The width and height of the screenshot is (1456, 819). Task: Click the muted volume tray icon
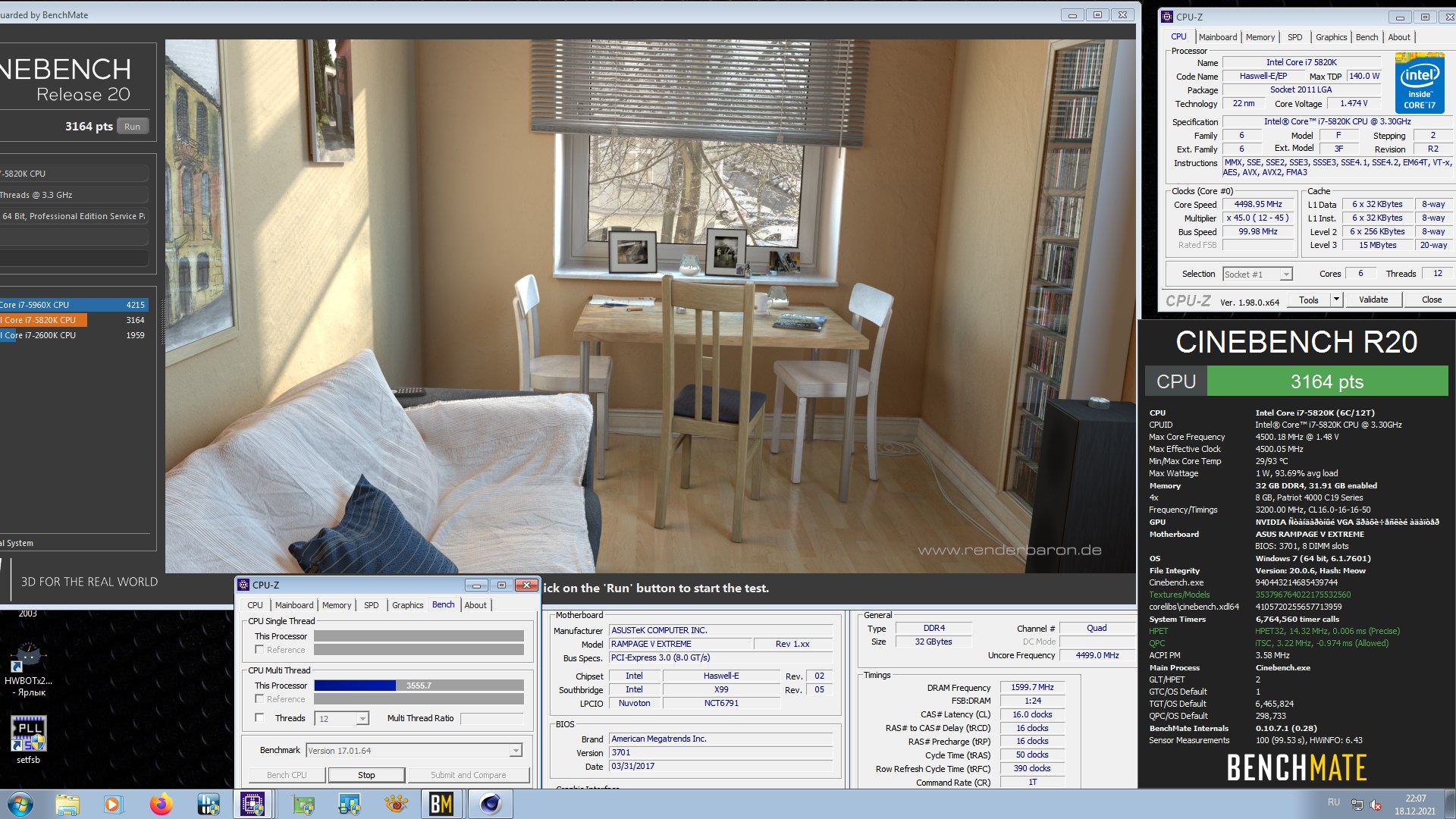[x=1376, y=804]
